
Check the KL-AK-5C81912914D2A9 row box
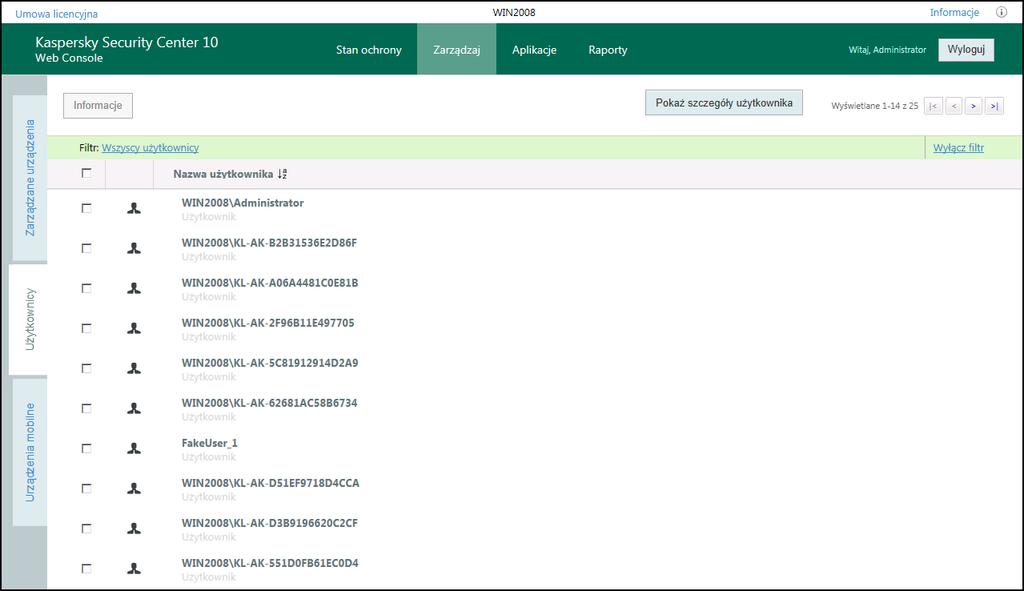point(86,368)
